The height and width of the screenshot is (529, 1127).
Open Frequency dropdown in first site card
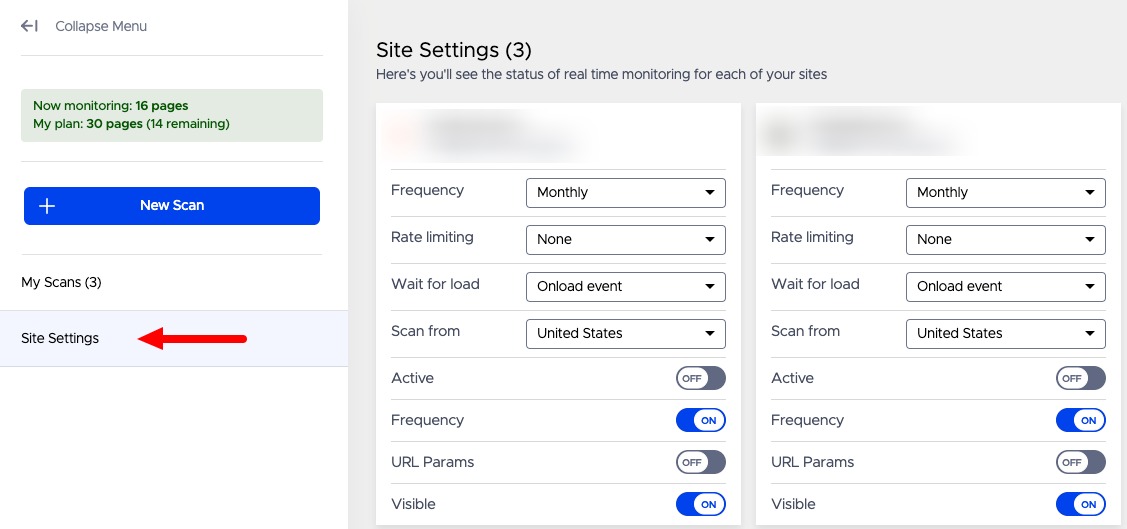625,192
